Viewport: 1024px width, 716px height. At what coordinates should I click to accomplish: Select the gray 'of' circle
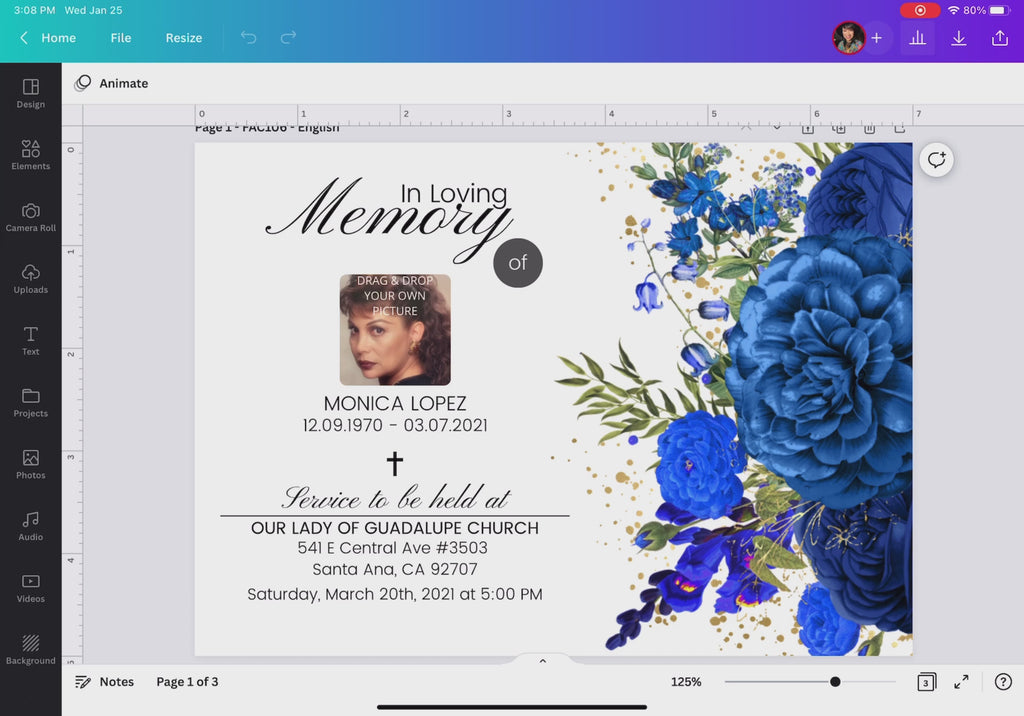point(518,263)
